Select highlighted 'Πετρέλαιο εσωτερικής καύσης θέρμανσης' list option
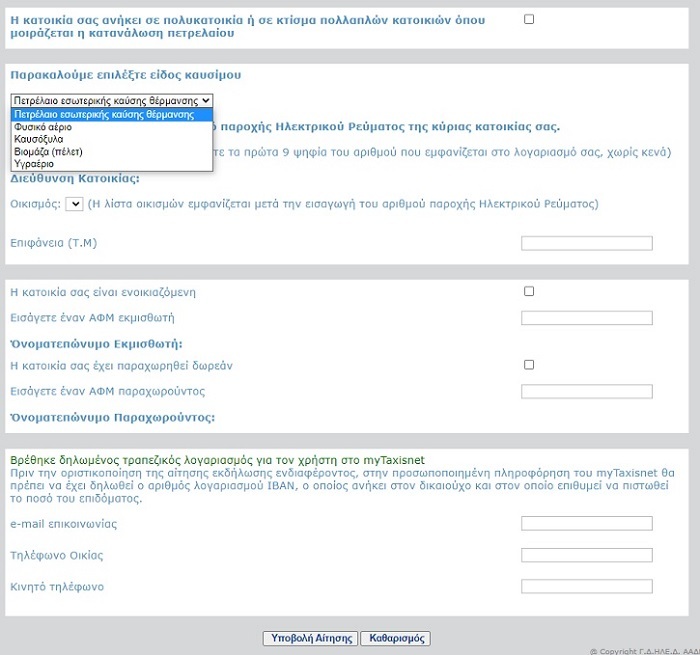Viewport: 700px width, 655px height. (x=104, y=115)
